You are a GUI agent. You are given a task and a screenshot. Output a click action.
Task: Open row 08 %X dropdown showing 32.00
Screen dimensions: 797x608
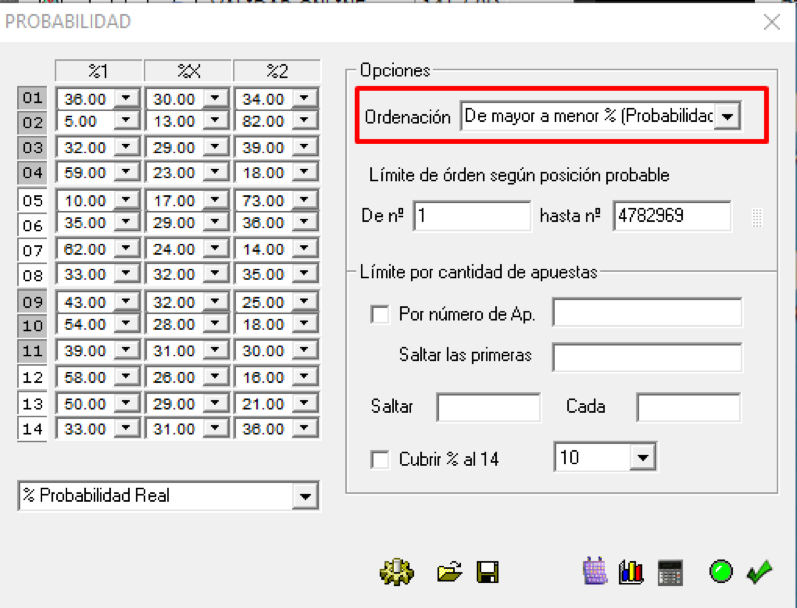tap(215, 273)
